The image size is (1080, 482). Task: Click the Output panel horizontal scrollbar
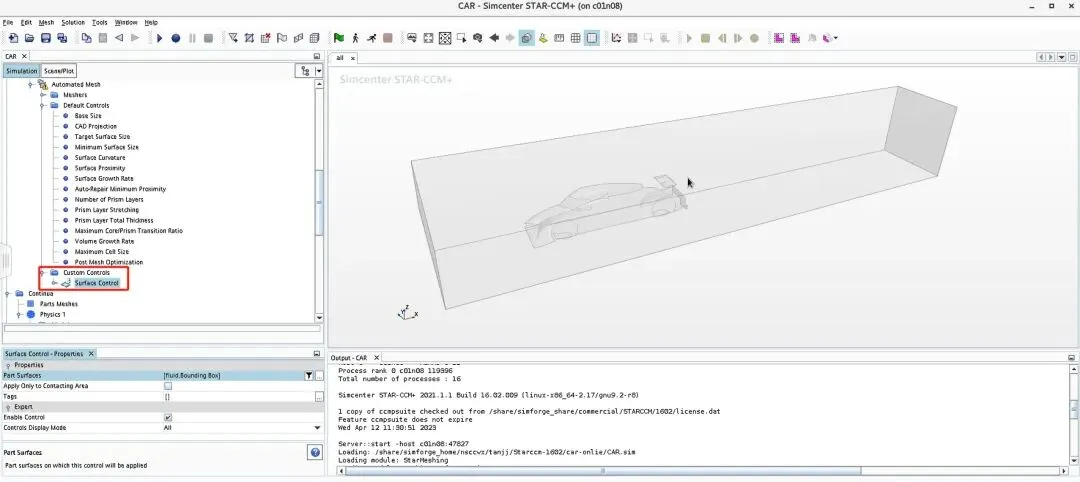(x=603, y=471)
